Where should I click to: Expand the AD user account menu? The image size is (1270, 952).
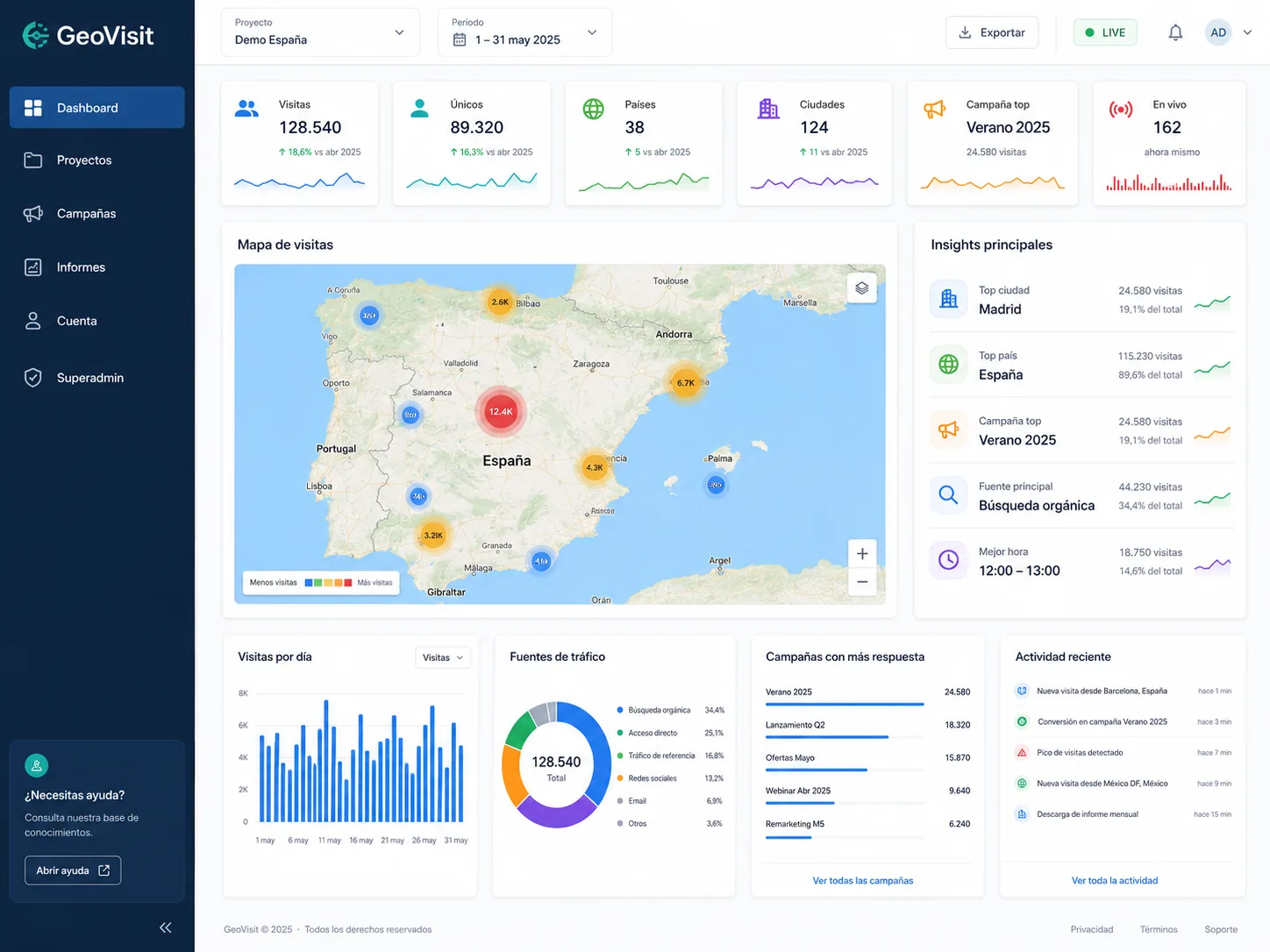coord(1229,32)
